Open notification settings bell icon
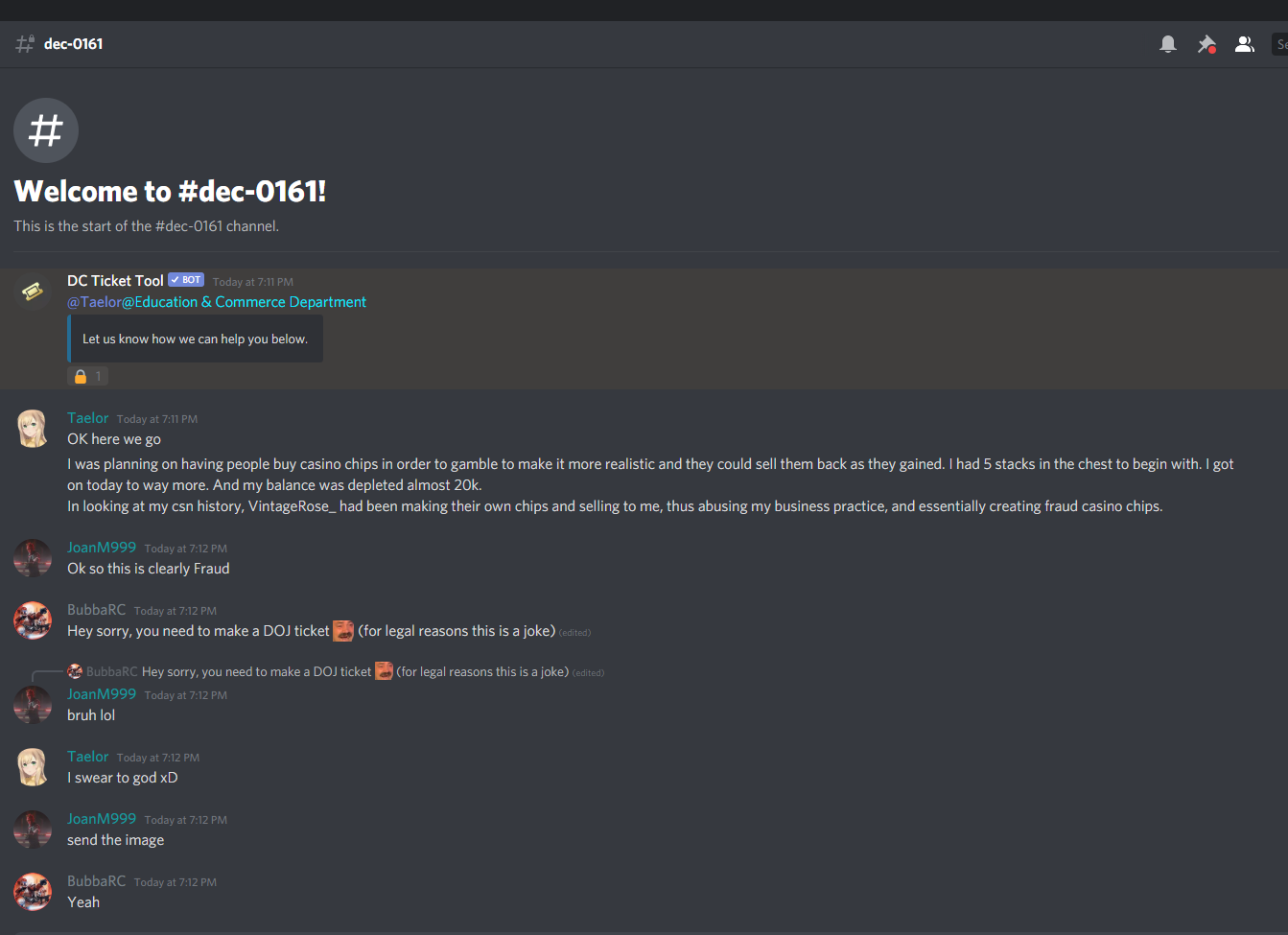Viewport: 1288px width, 935px height. click(1167, 44)
